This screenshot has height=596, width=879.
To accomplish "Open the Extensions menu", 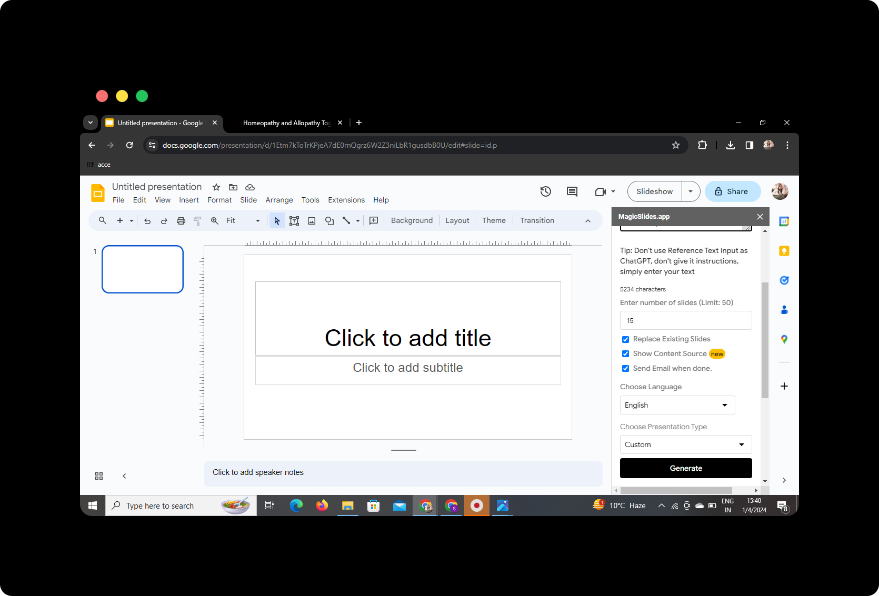I will (346, 200).
